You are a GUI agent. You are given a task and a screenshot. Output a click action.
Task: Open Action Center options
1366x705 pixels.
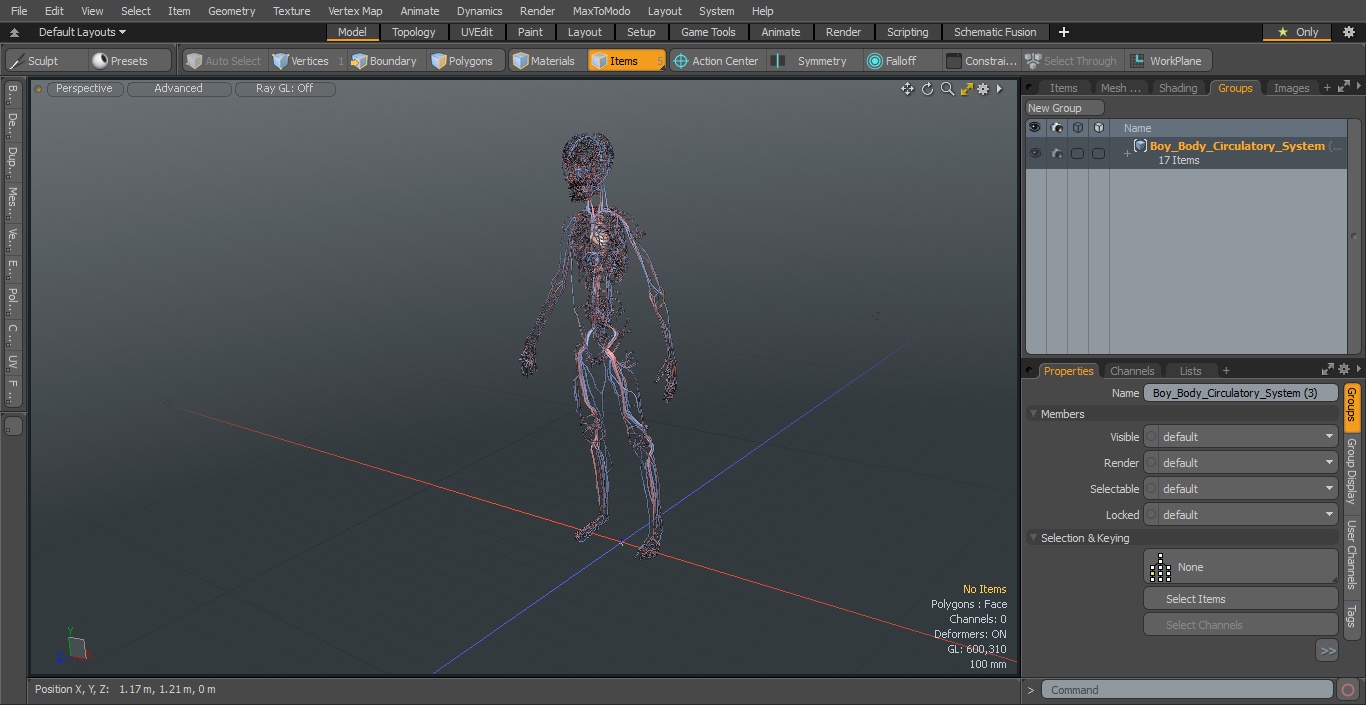pos(716,61)
